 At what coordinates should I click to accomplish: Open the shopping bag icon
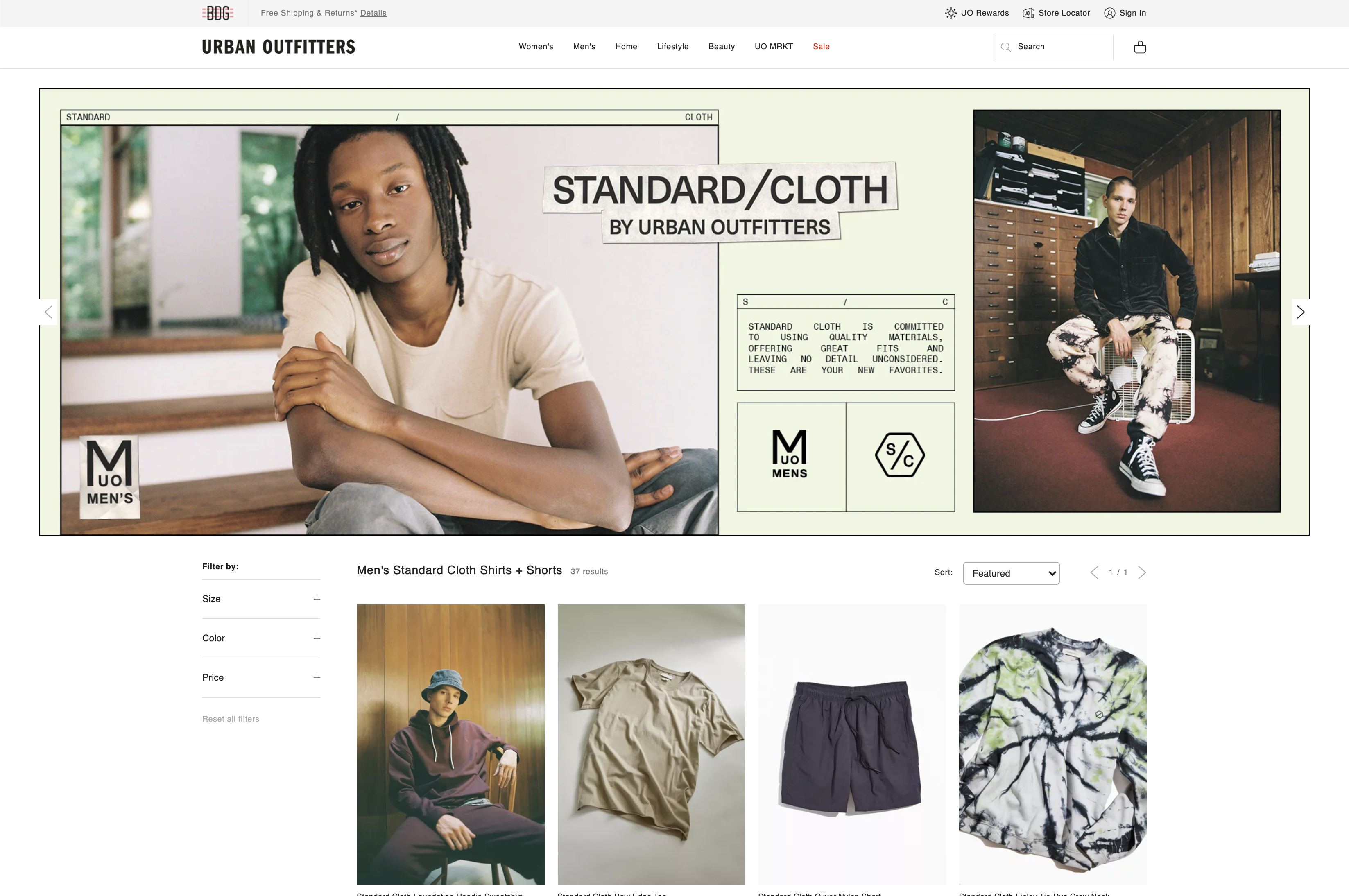click(1139, 47)
